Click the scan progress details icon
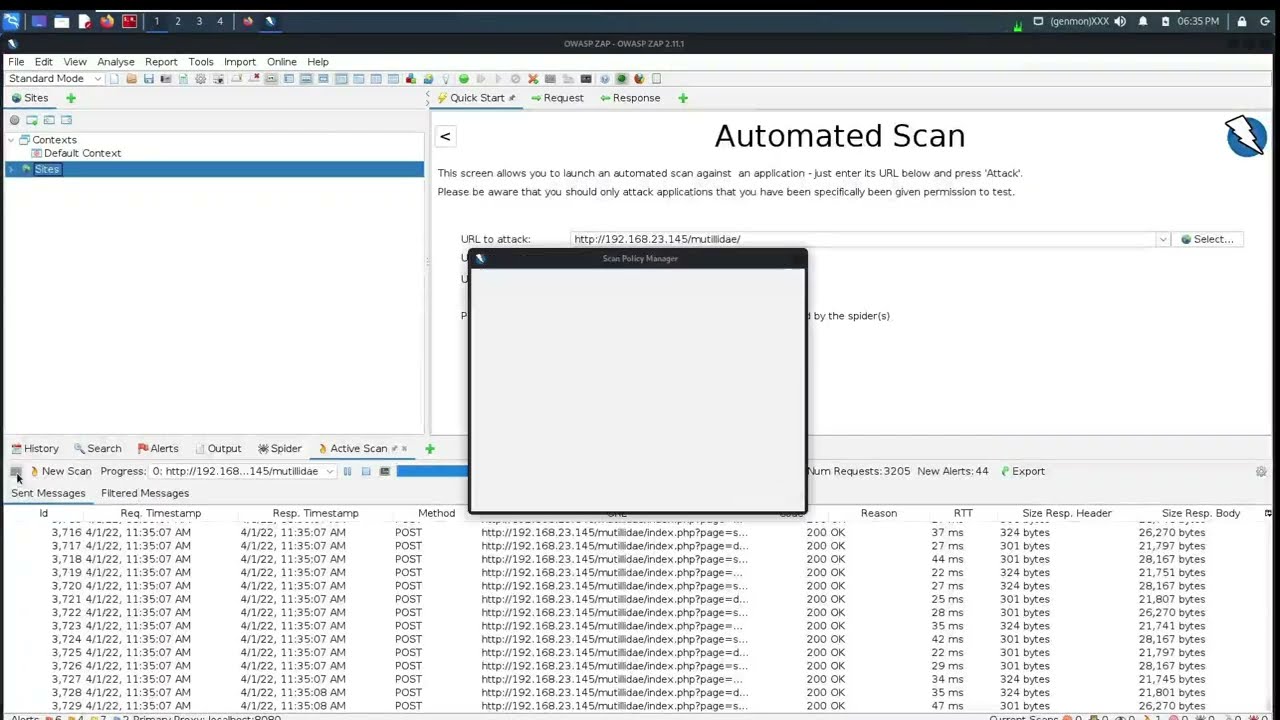This screenshot has width=1280, height=720. point(384,471)
